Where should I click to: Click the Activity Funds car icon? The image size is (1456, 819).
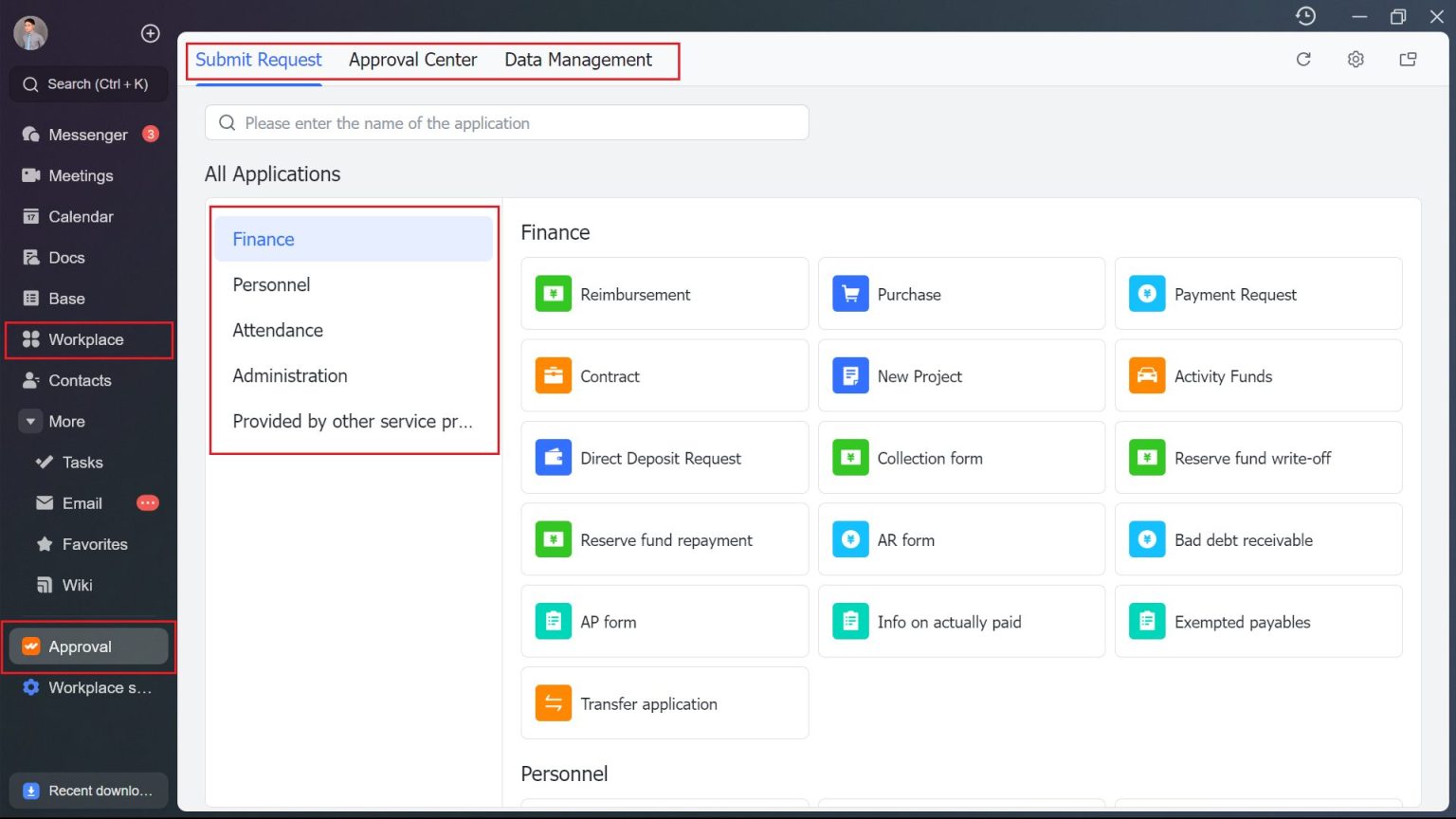coord(1147,375)
